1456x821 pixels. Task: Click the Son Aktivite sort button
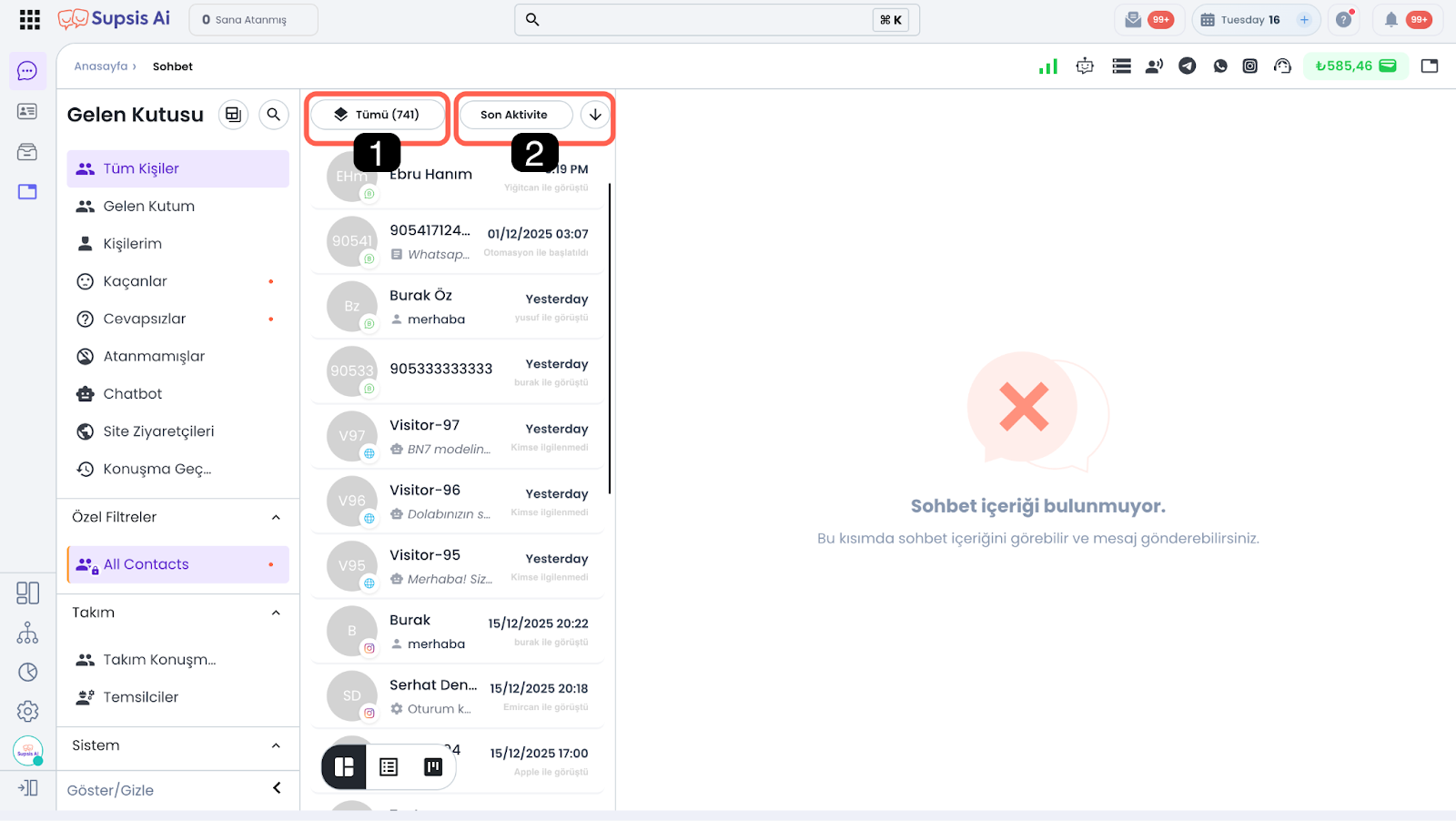pos(514,115)
